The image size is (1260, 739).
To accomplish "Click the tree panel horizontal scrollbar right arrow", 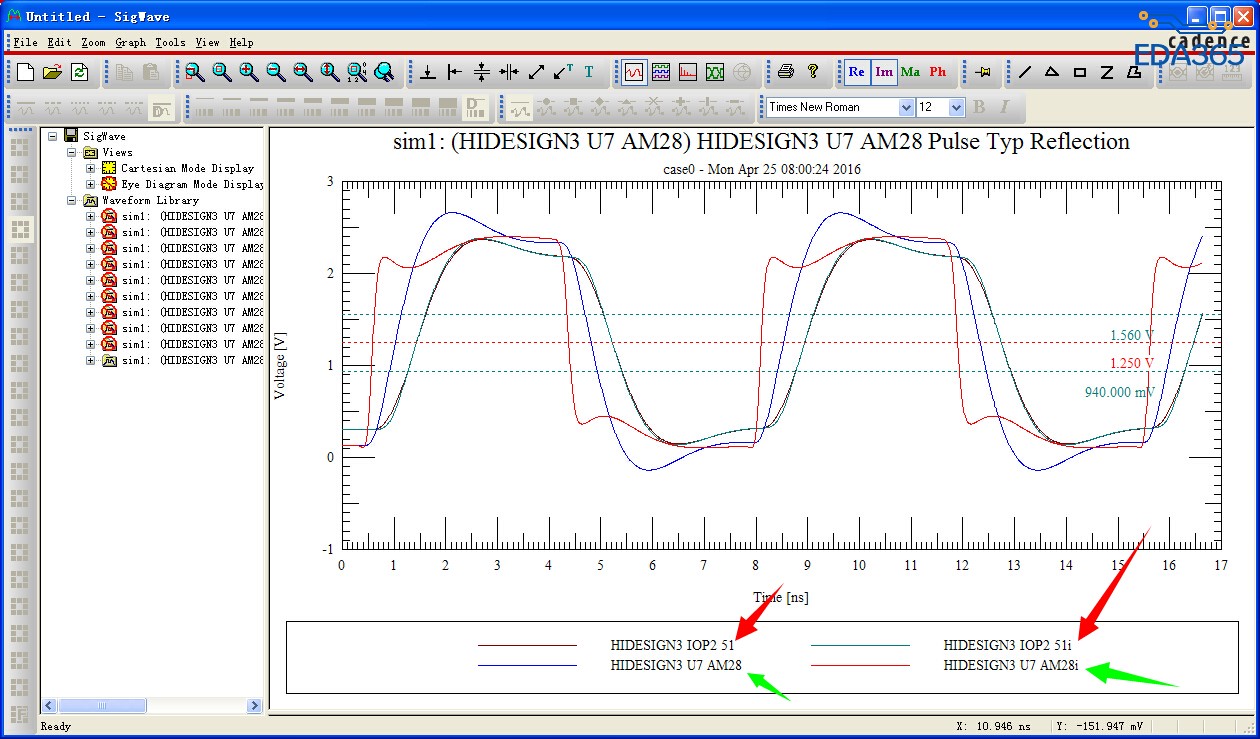I will [x=254, y=706].
